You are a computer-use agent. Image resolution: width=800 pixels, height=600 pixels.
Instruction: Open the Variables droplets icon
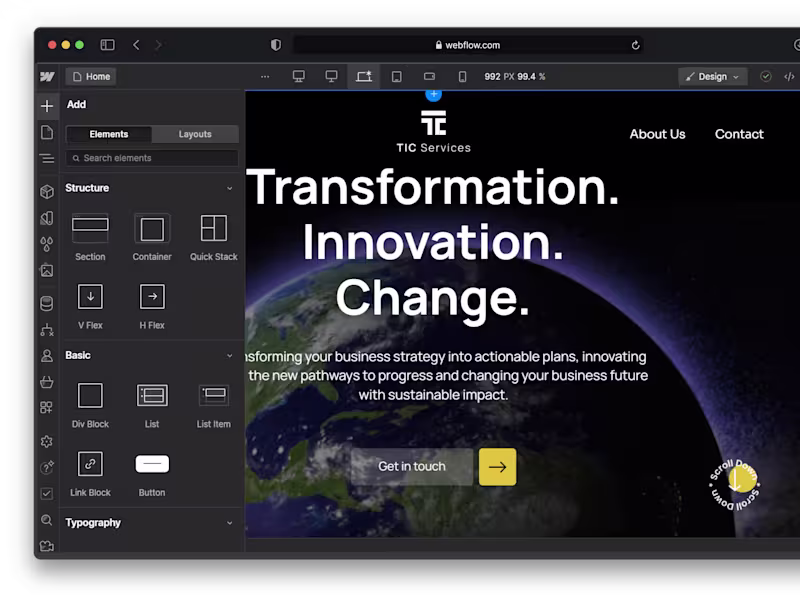coord(47,244)
